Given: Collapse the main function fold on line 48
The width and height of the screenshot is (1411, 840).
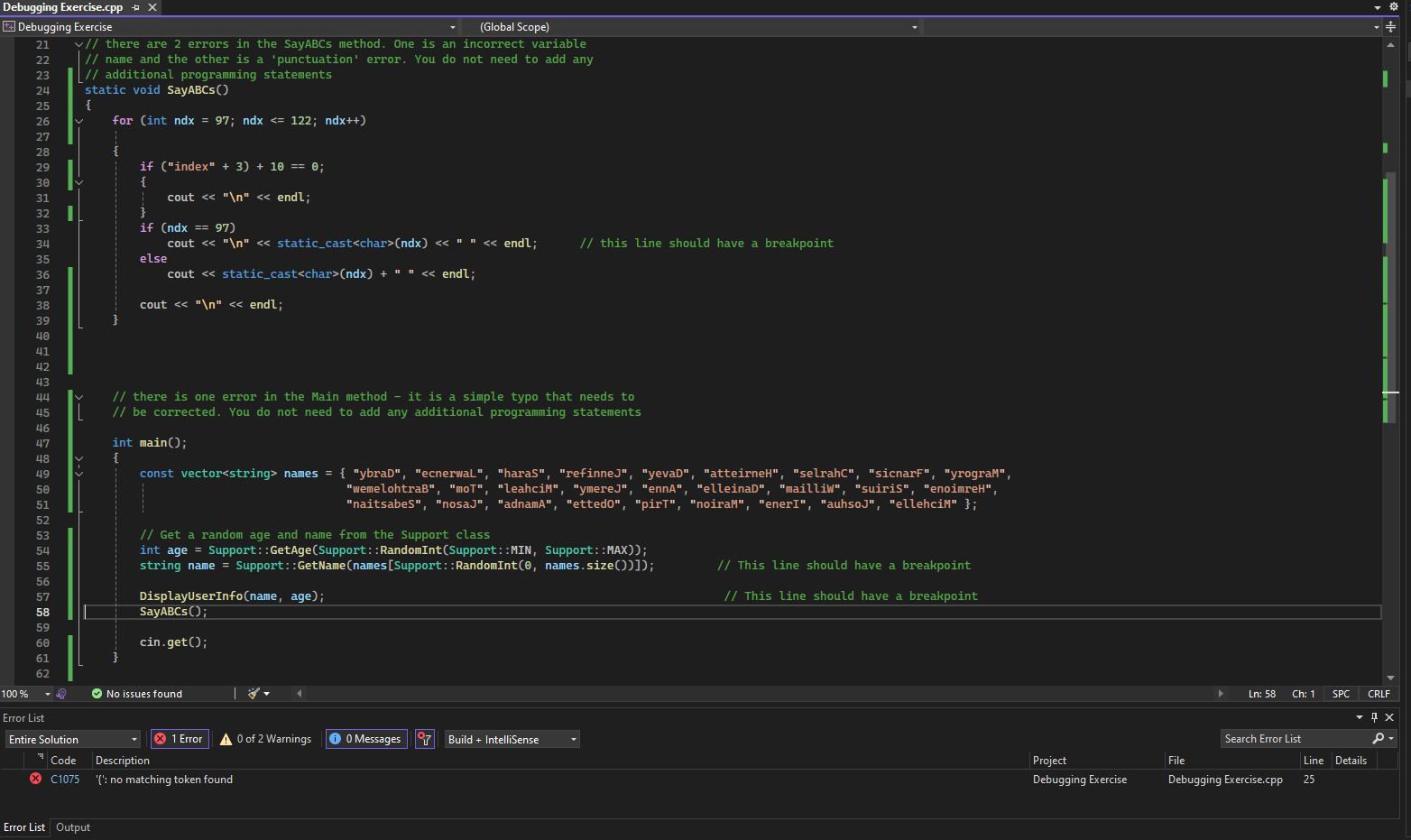Looking at the screenshot, I should coord(78,458).
